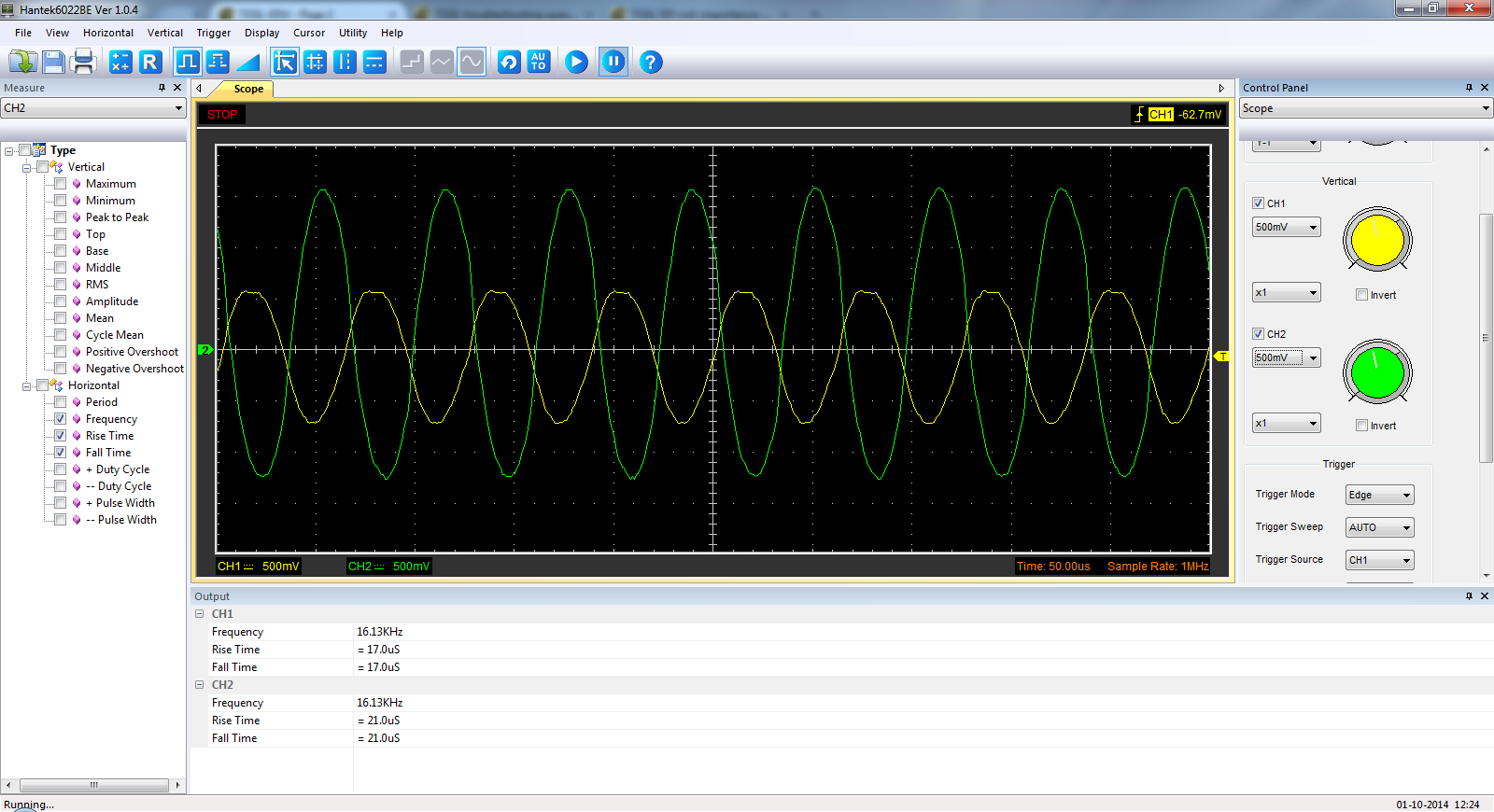Screen dimensions: 1494x812
Task: Collapse the Vertical measurement tree node
Action: (26, 168)
